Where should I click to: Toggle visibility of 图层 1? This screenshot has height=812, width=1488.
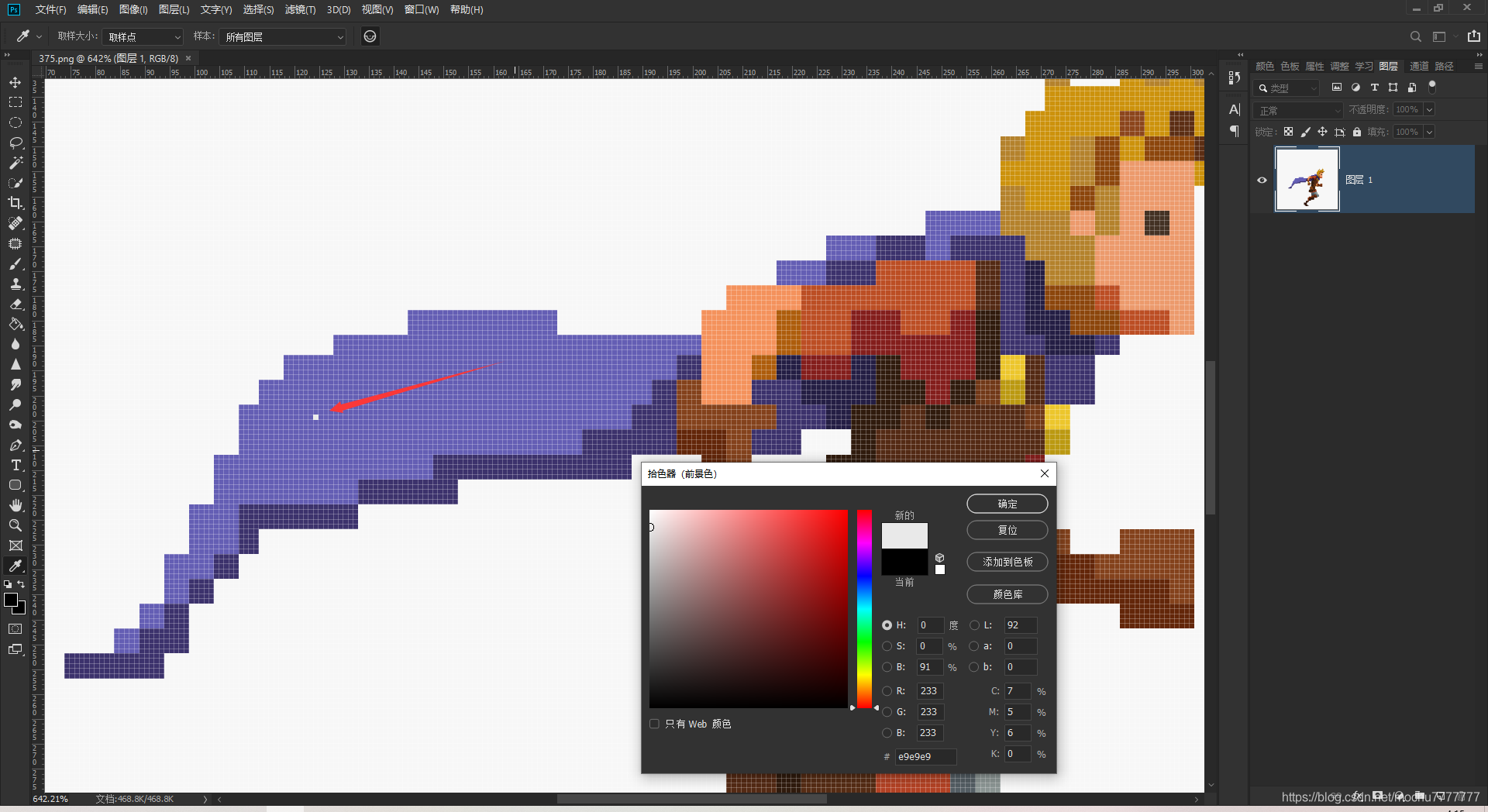click(1262, 180)
